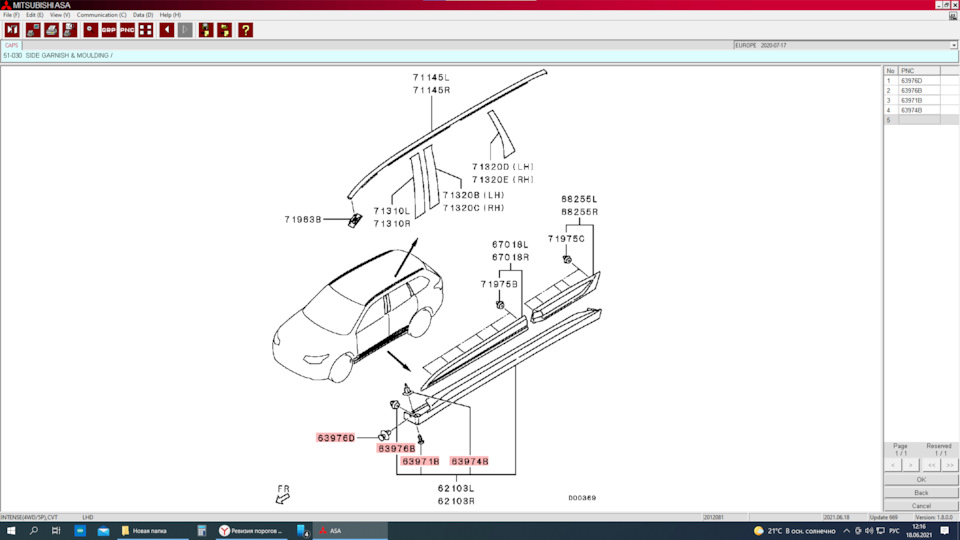Select row 2 with PNC 63976B
Viewport: 960px width, 540px height.
pyautogui.click(x=921, y=91)
